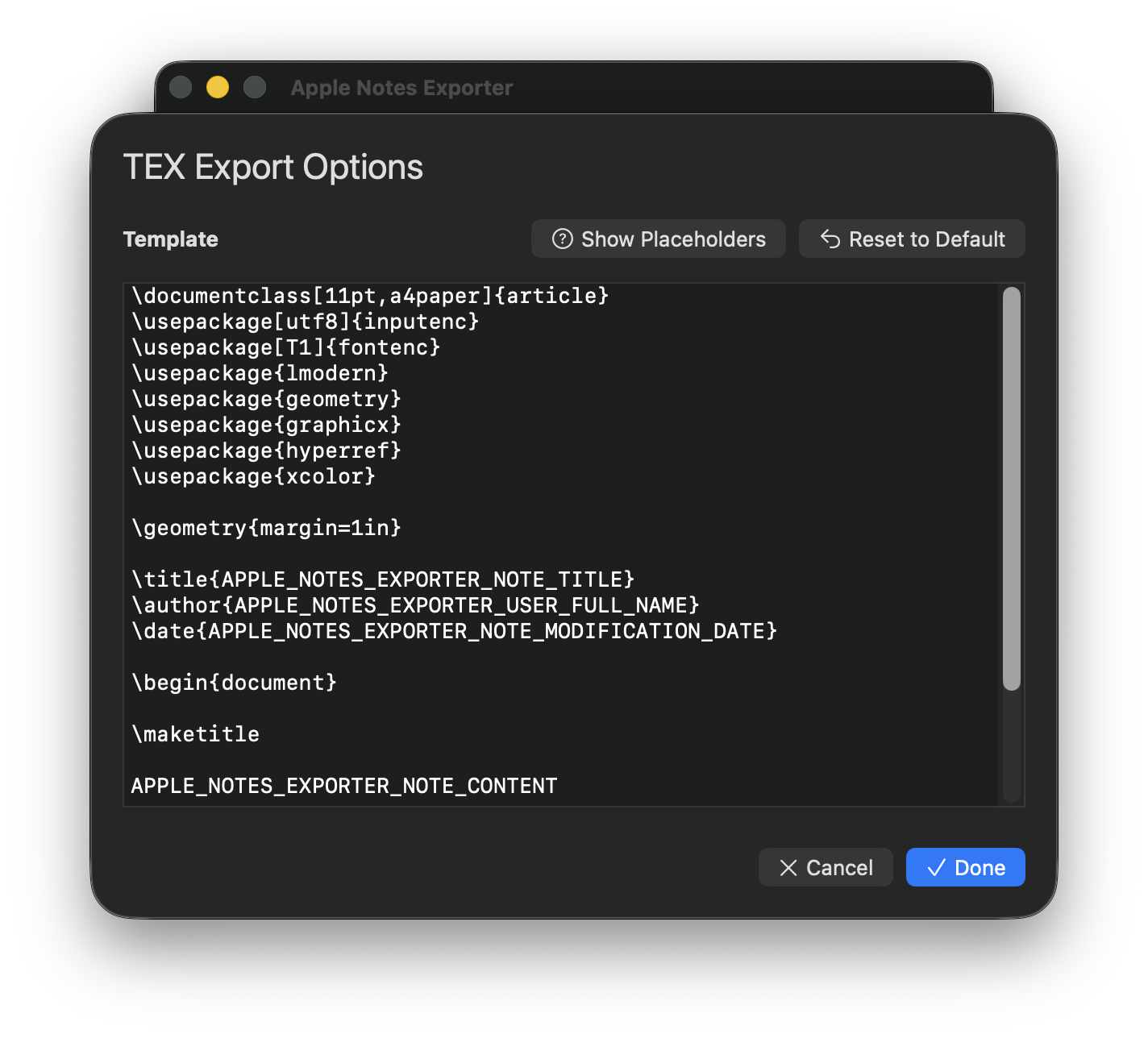The image size is (1148, 1038).
Task: Click the checkmark icon inside the Done button
Action: coord(934,867)
